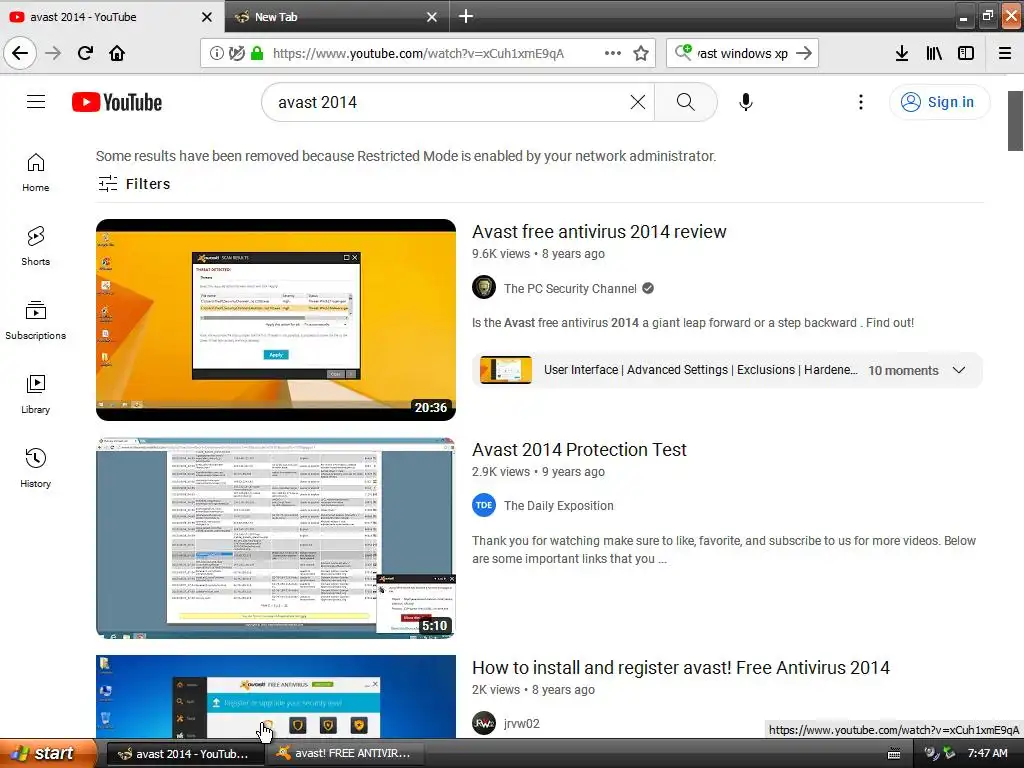
Task: Open the Filters option
Action: 134,184
